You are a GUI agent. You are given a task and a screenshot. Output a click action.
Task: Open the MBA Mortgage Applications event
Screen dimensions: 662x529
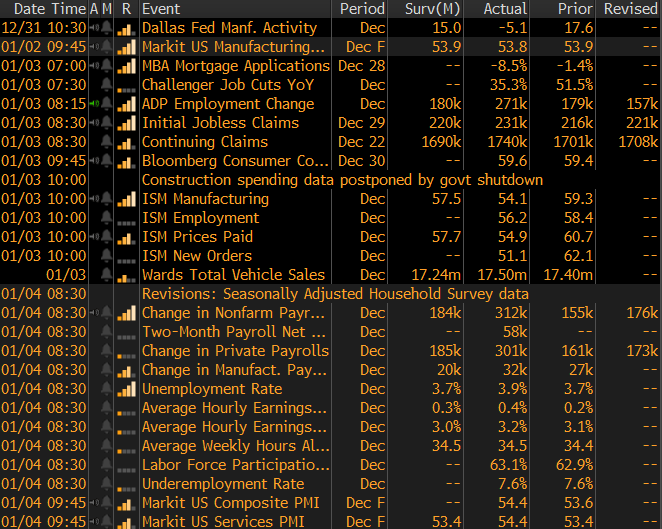click(235, 66)
